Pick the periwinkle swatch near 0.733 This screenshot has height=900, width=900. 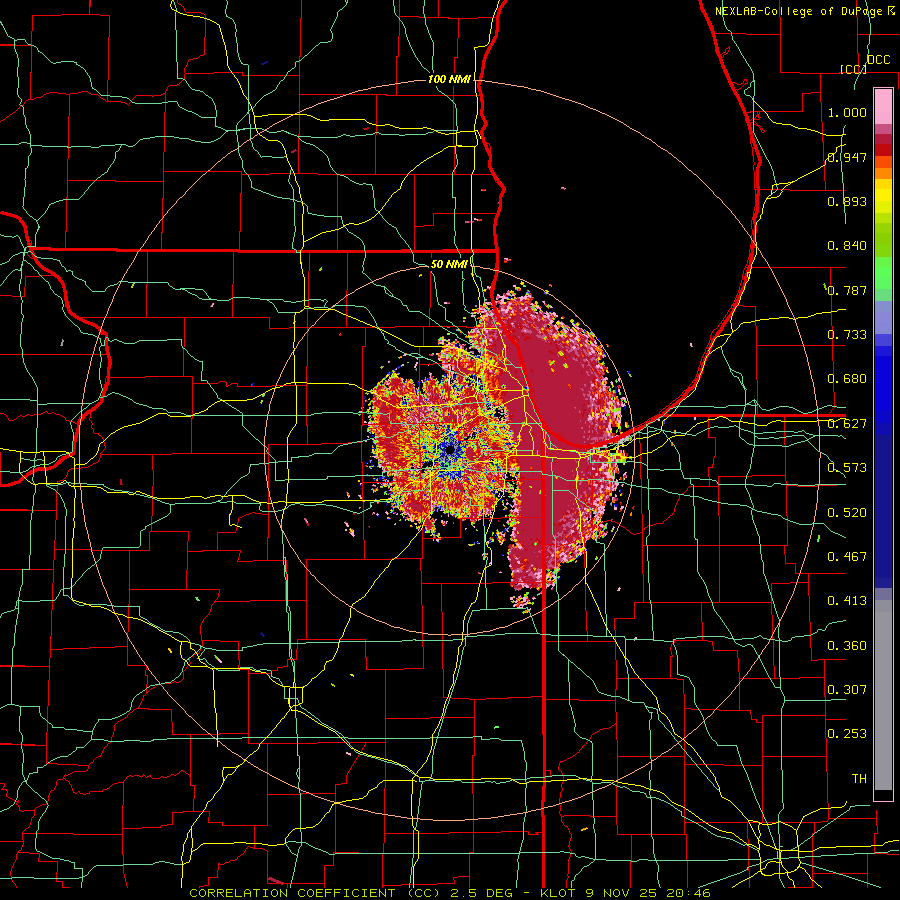point(883,319)
